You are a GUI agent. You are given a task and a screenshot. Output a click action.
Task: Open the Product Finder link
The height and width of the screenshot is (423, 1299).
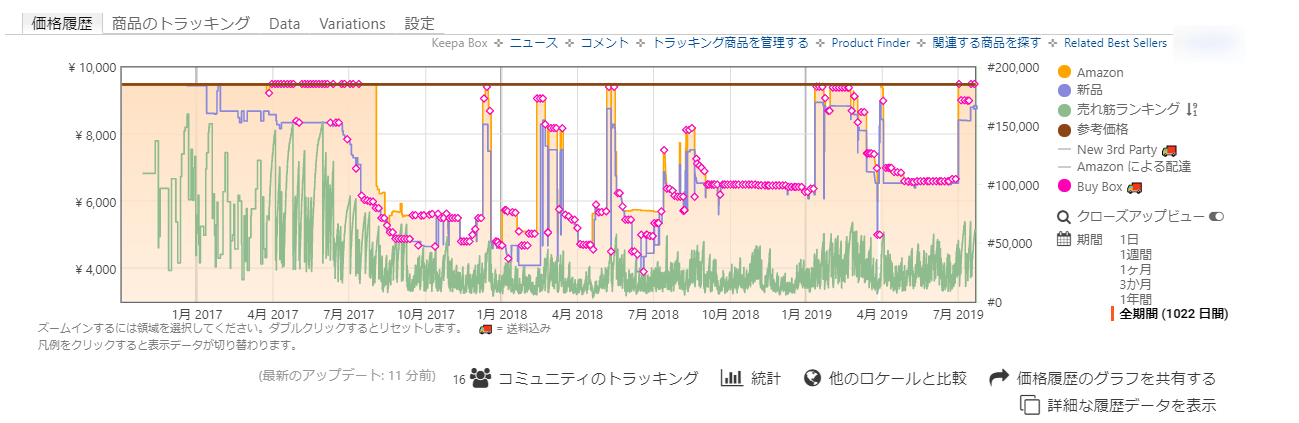[x=870, y=43]
